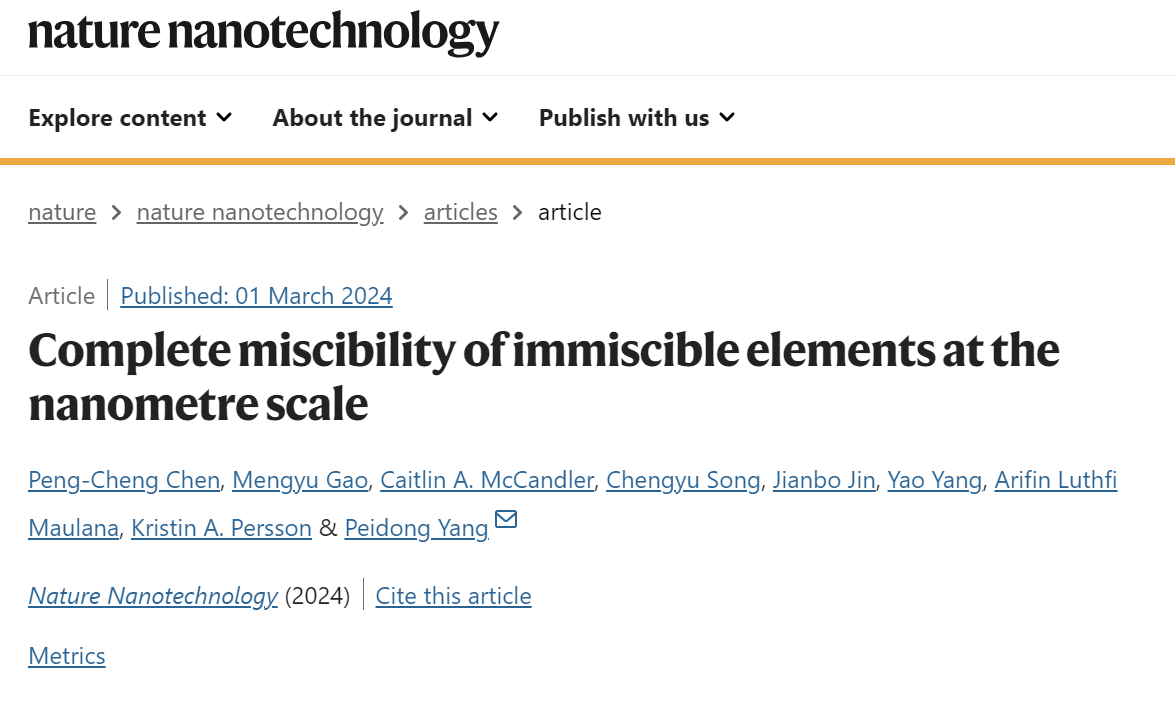
Task: Open author Chengyu Song details
Action: [x=683, y=479]
